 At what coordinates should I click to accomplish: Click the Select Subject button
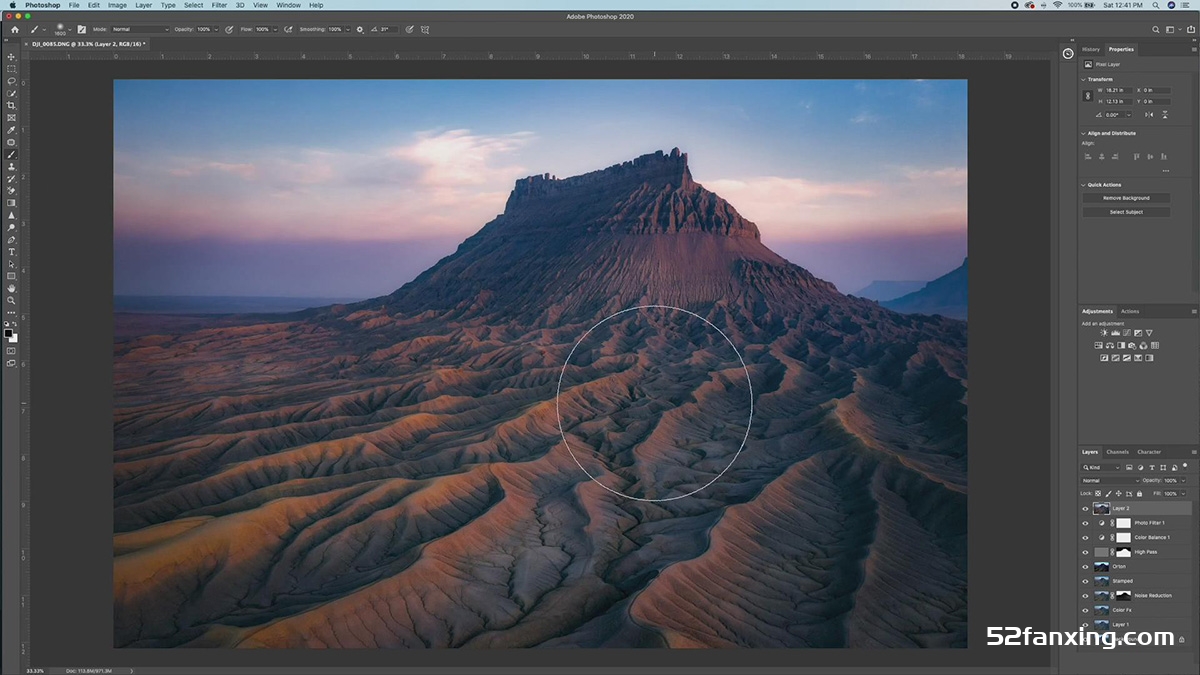point(1126,212)
